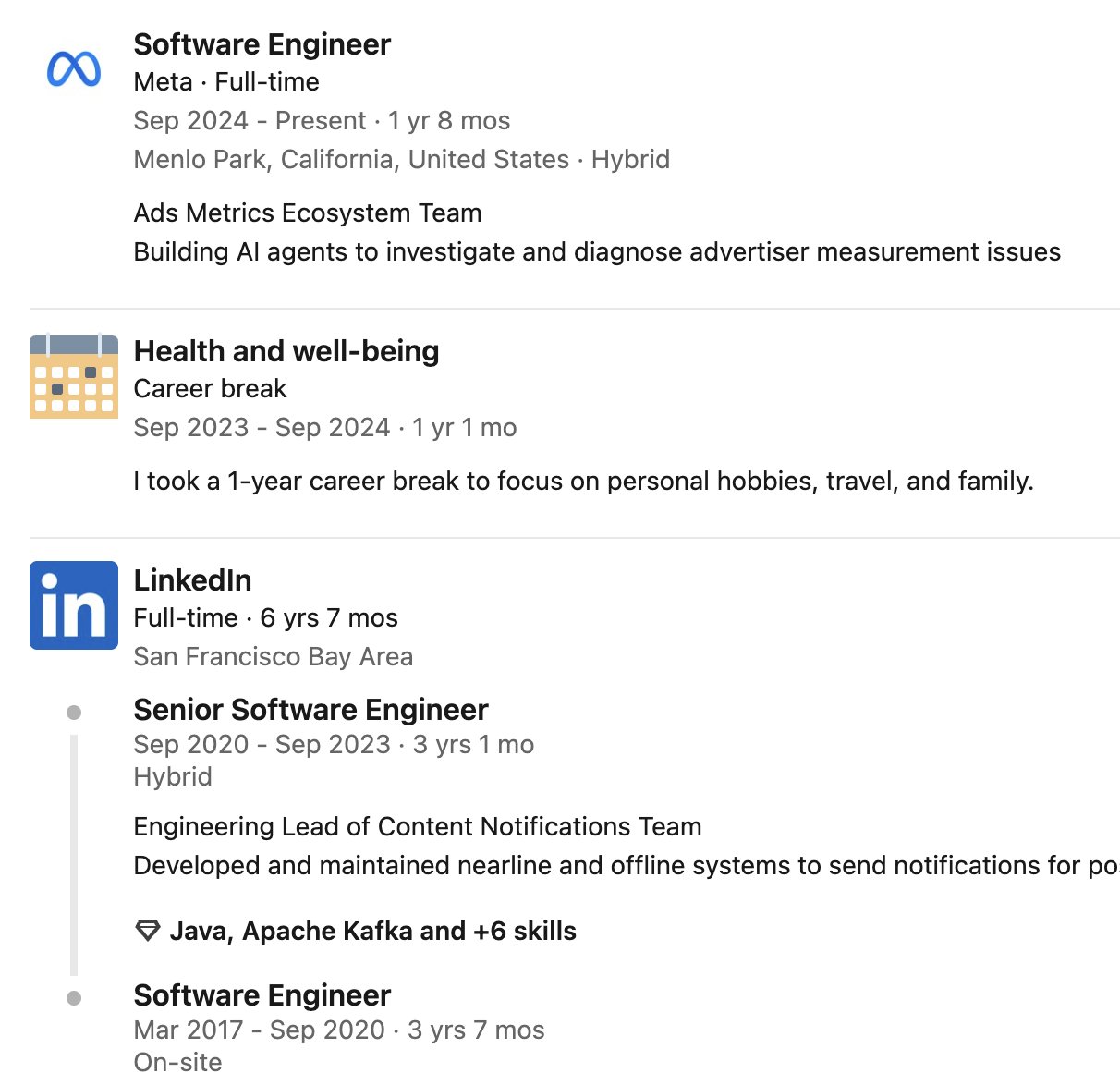Click the Meta · Full-time company line
This screenshot has width=1120, height=1085.
click(226, 82)
